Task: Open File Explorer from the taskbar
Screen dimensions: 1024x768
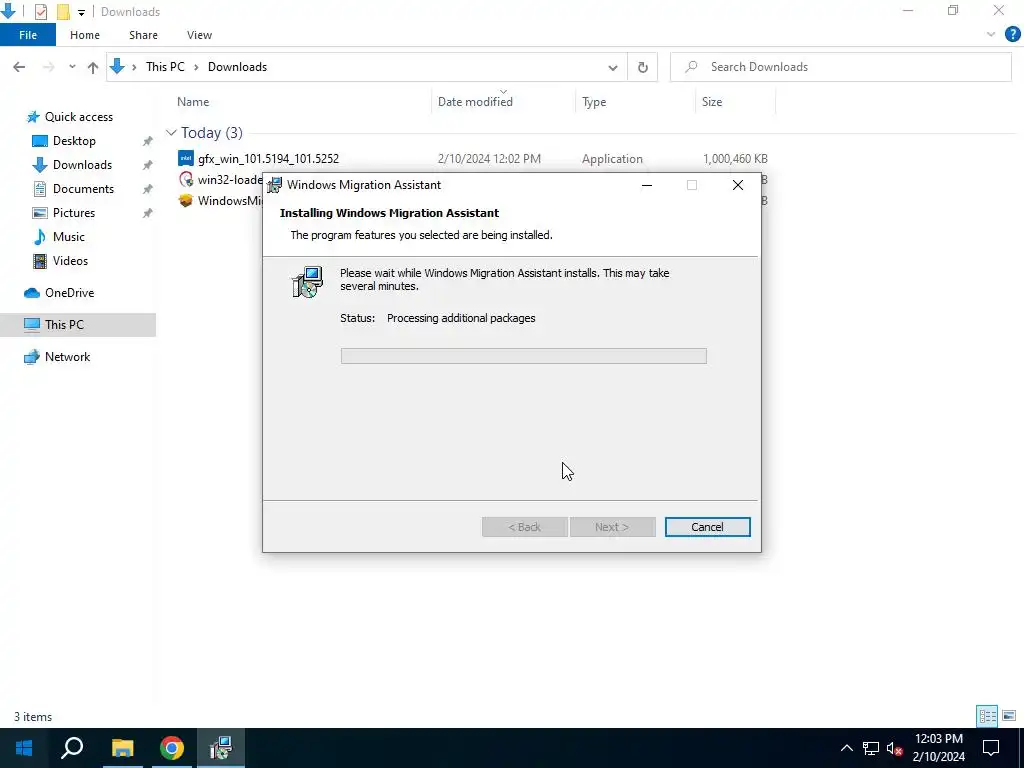Action: 122,748
